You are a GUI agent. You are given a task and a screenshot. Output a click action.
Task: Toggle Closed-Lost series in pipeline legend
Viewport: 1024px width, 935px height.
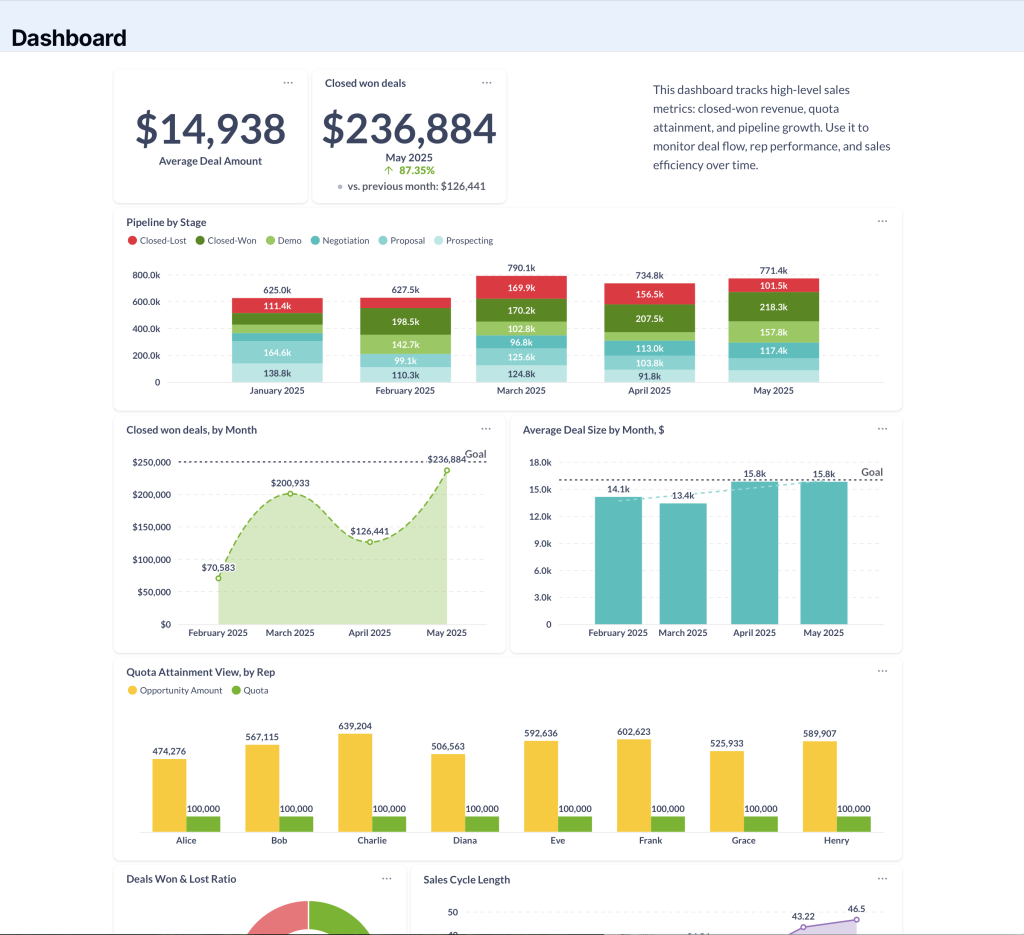coord(158,241)
